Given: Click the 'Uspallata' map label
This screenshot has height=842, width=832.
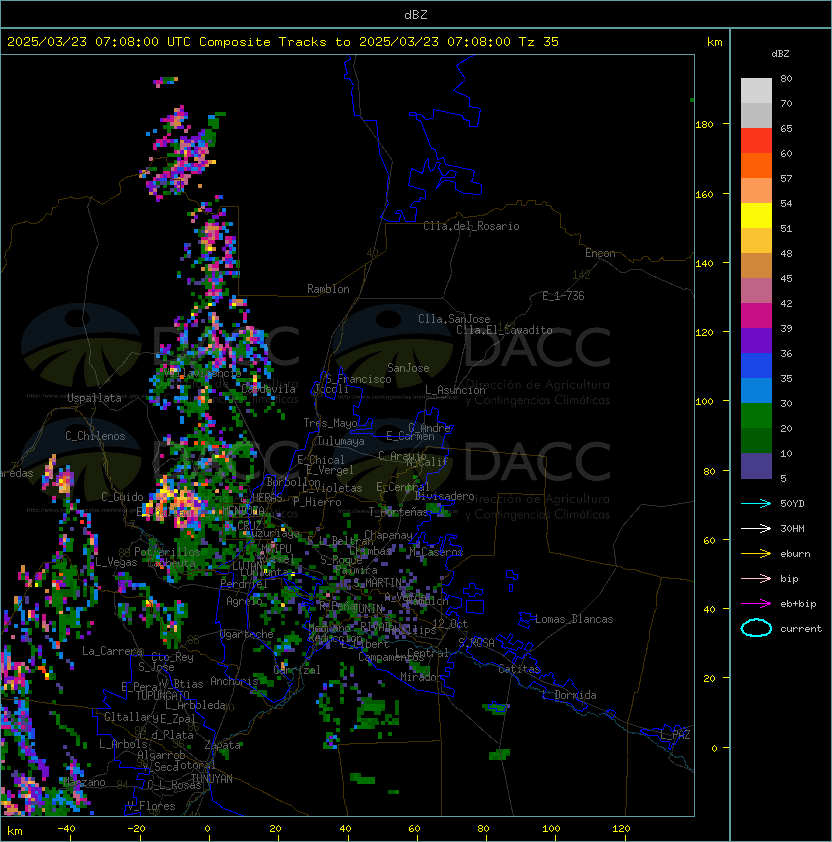Looking at the screenshot, I should coord(94,398).
